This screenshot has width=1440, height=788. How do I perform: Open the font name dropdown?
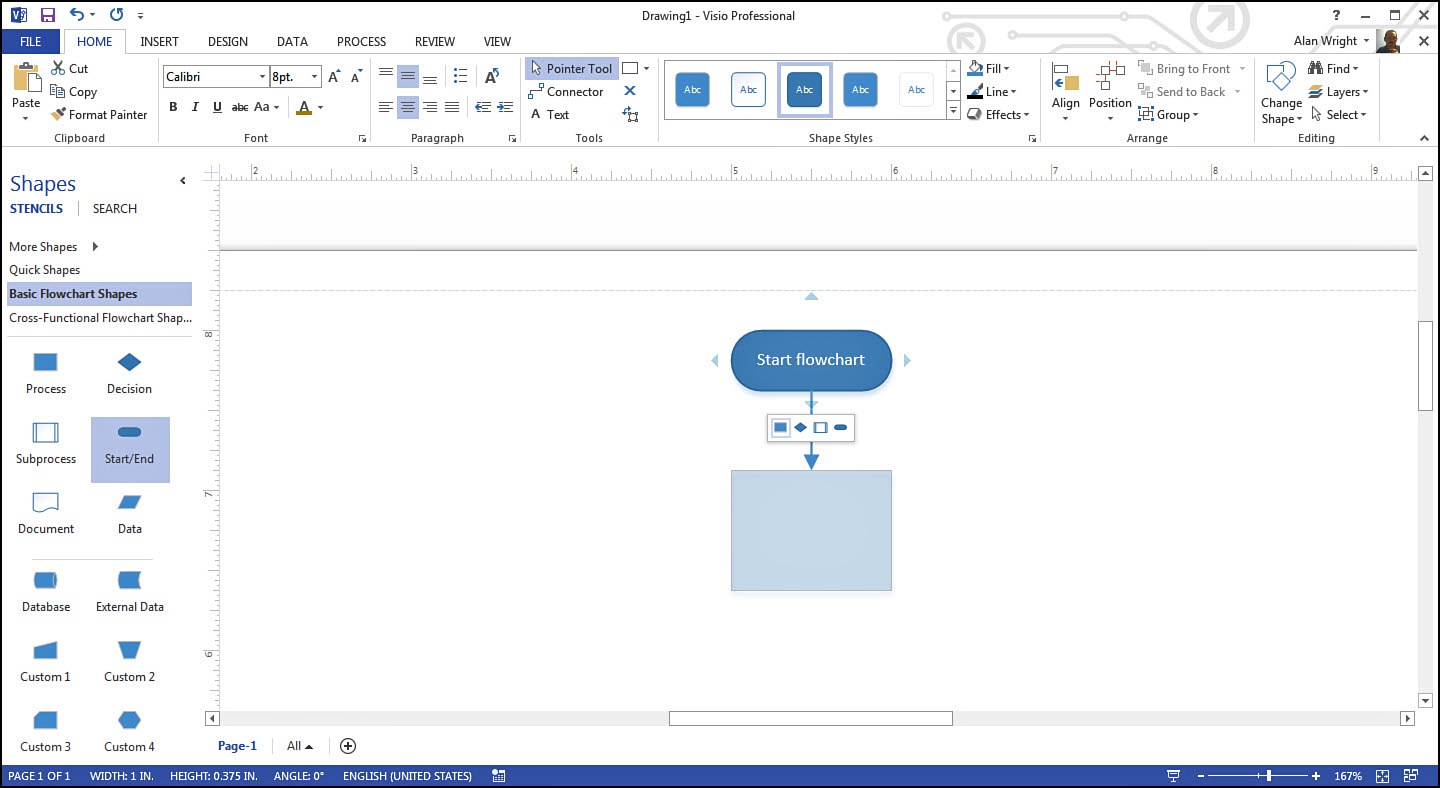[x=262, y=77]
